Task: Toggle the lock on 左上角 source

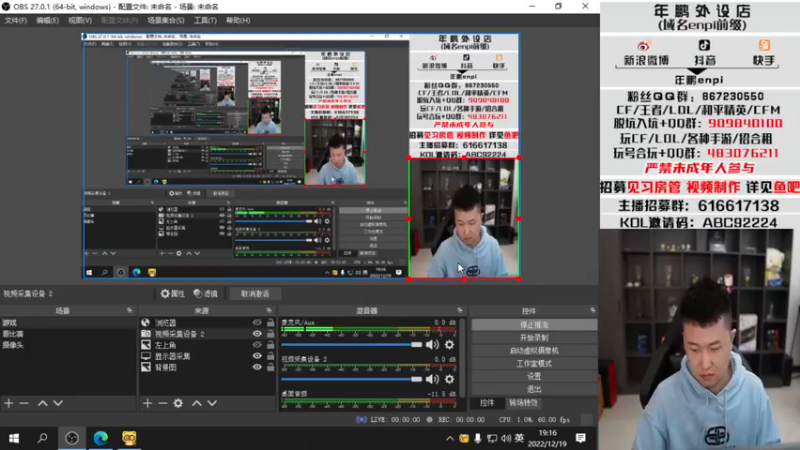Action: [270, 345]
